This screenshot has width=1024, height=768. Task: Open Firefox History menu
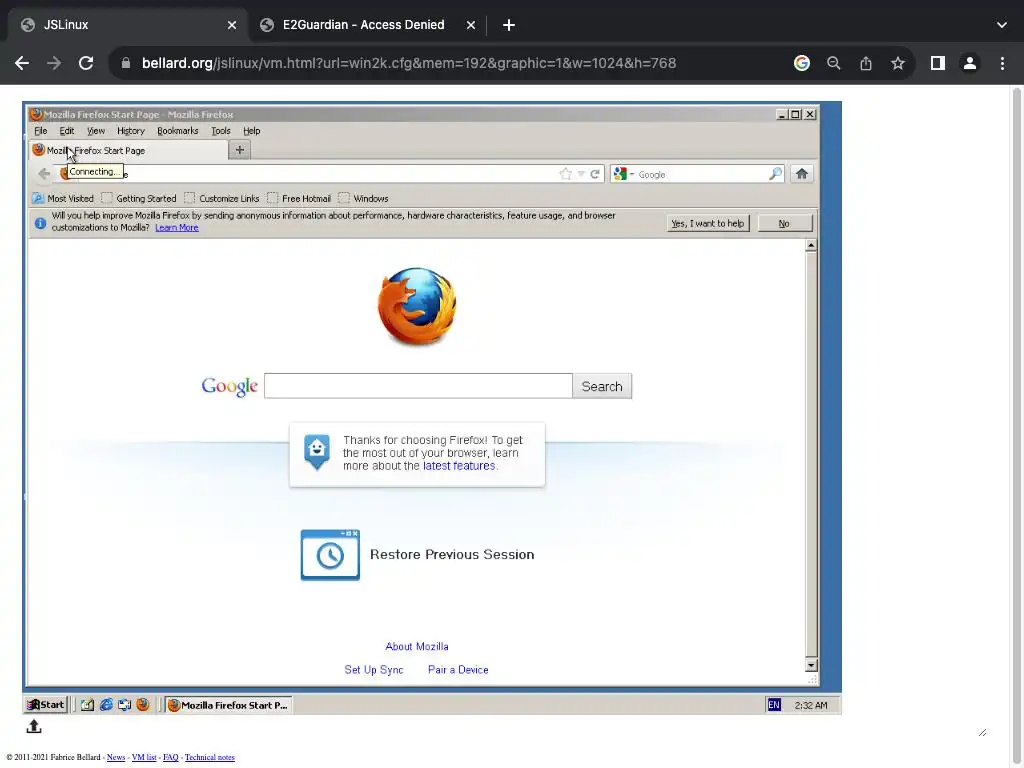click(131, 131)
